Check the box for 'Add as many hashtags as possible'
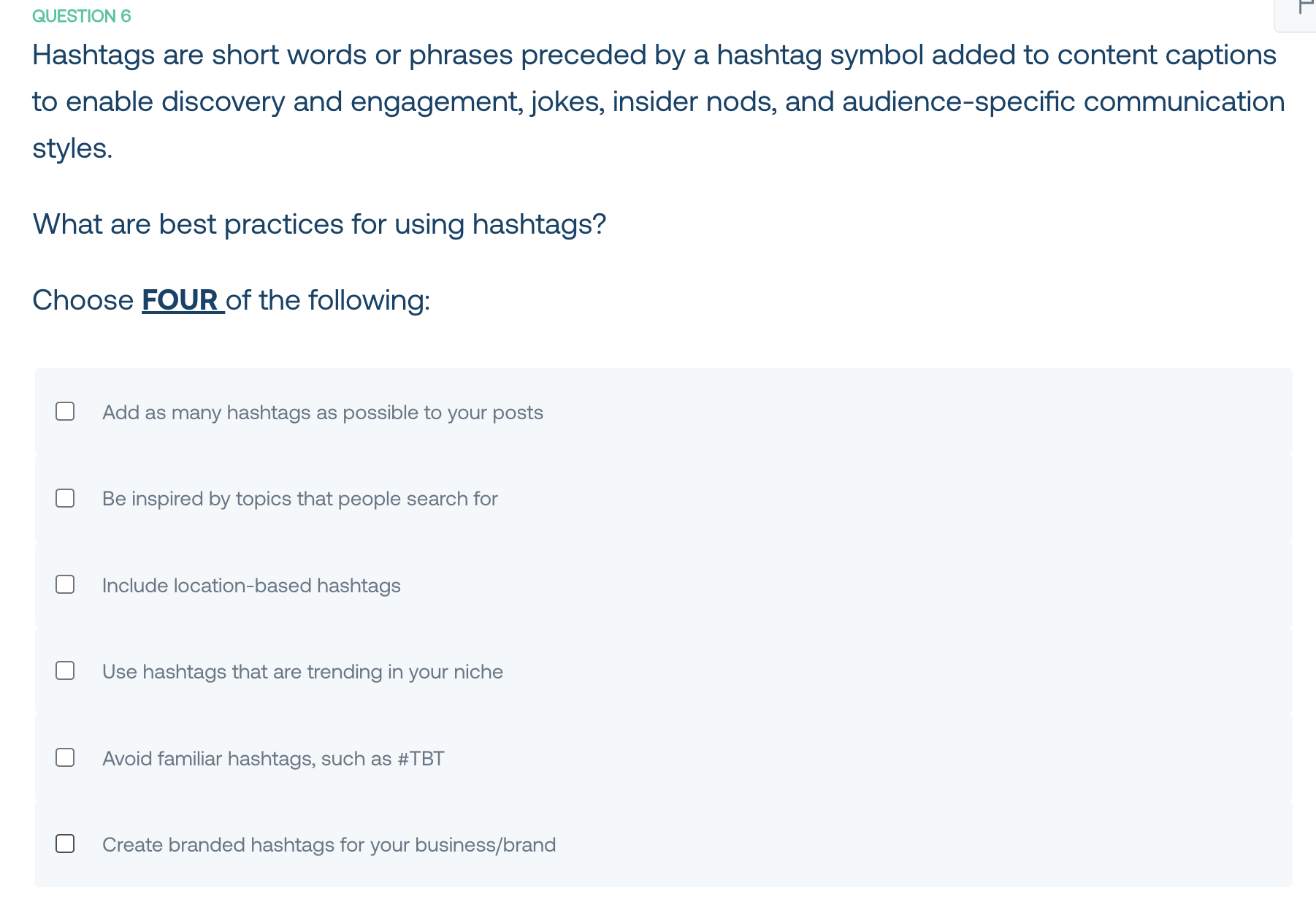The image size is (1316, 910). click(65, 411)
